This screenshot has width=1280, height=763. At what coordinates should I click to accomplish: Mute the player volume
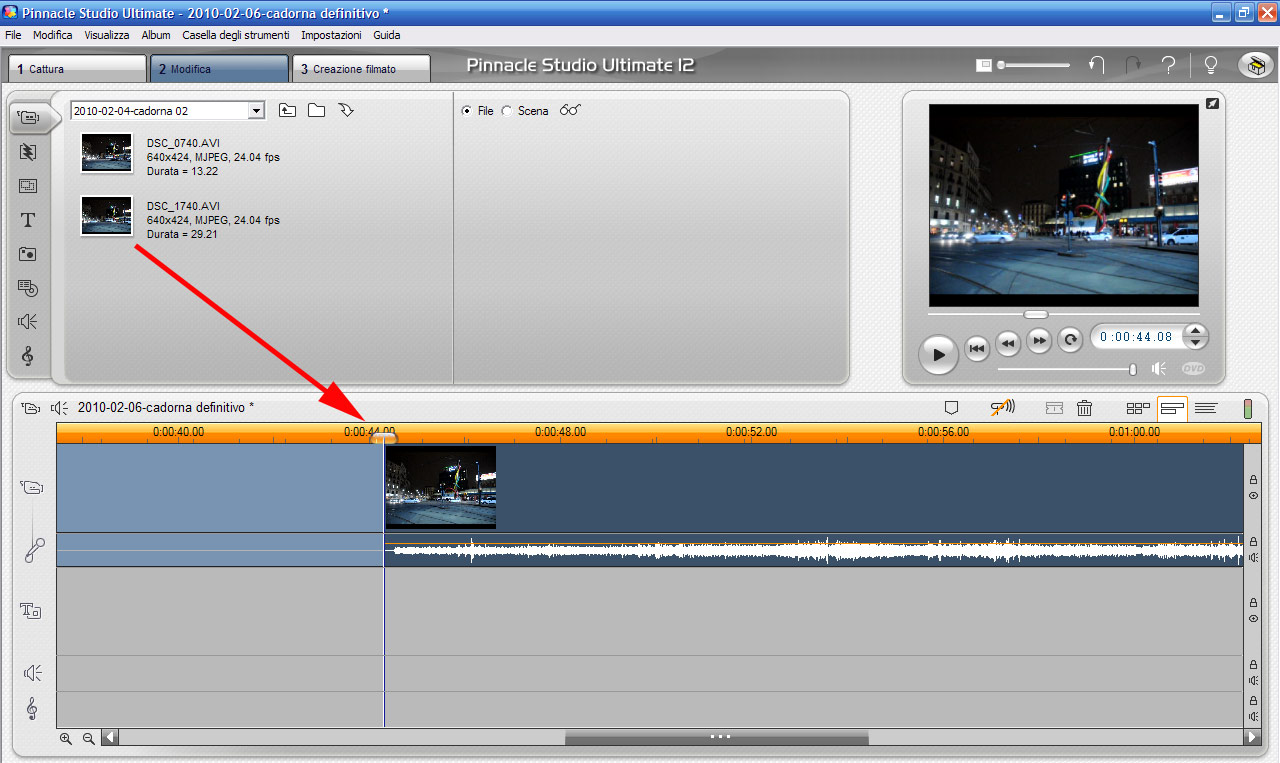[x=1159, y=369]
